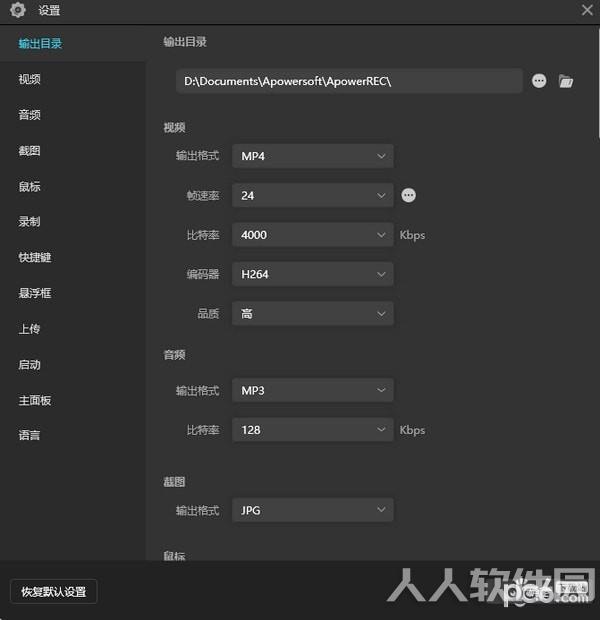Click the 品质 label
The height and width of the screenshot is (620, 600).
pos(208,314)
